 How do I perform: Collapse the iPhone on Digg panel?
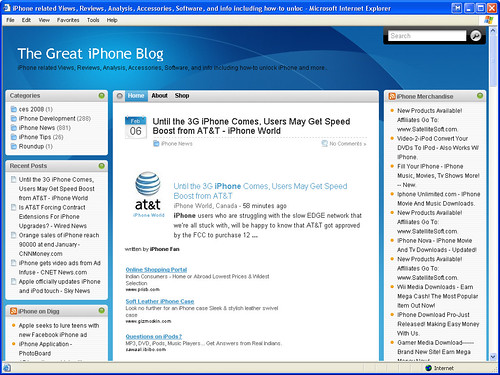(x=101, y=311)
